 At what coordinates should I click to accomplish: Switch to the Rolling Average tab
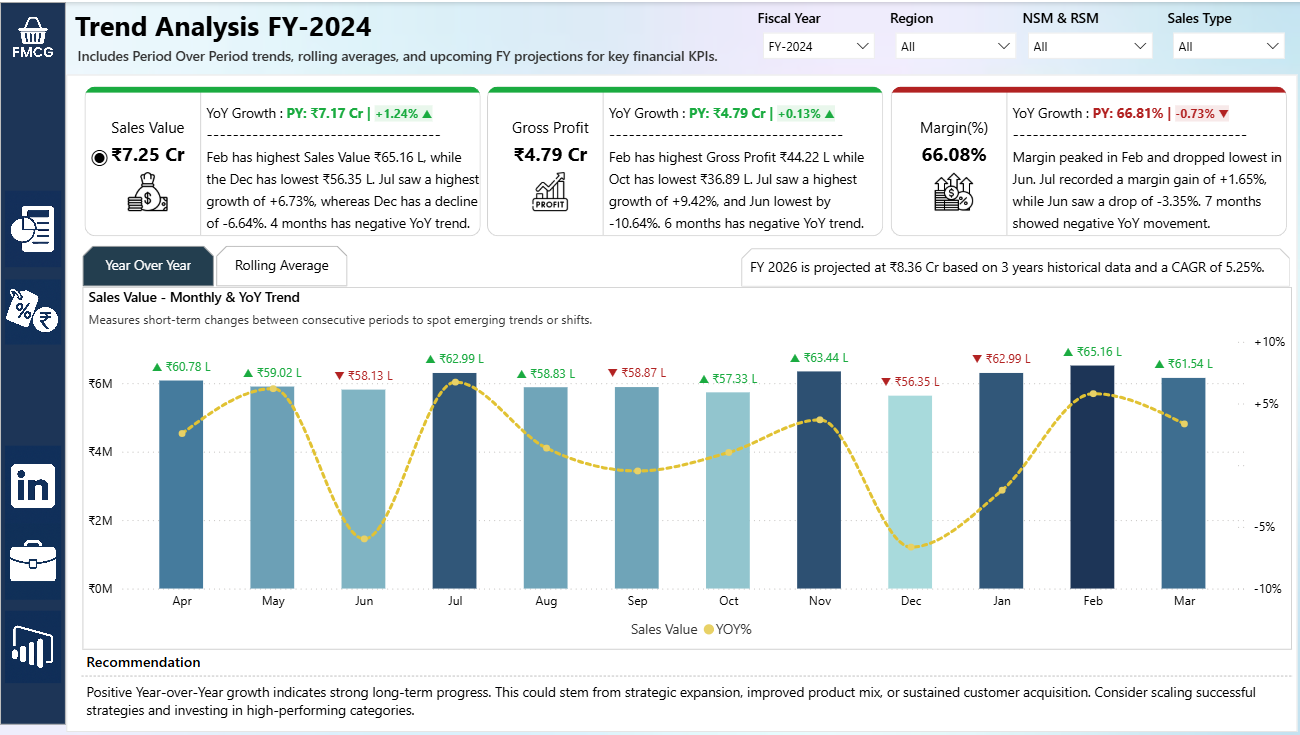click(281, 266)
